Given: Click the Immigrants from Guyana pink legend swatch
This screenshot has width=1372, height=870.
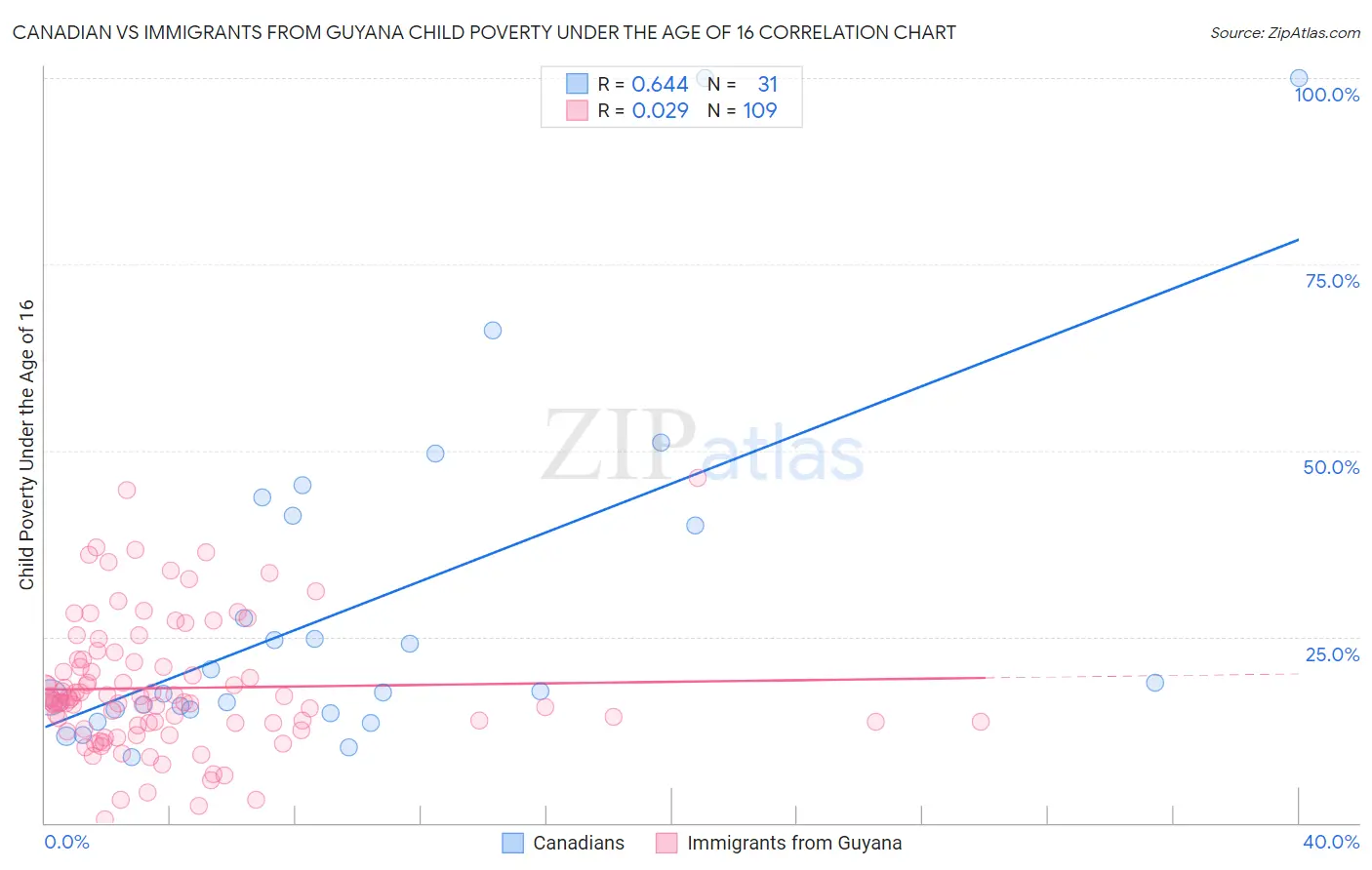Looking at the screenshot, I should click(x=666, y=843).
